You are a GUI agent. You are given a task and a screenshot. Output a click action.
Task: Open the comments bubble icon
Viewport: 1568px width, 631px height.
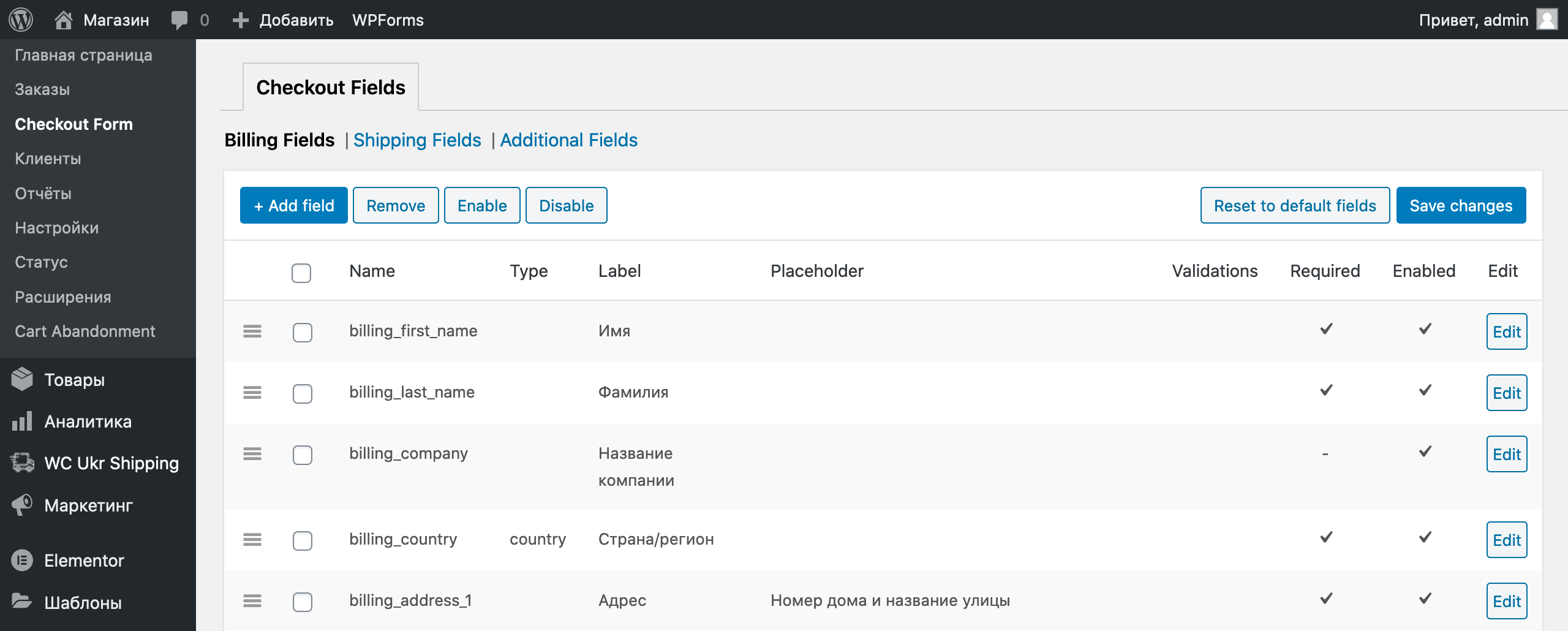[179, 20]
